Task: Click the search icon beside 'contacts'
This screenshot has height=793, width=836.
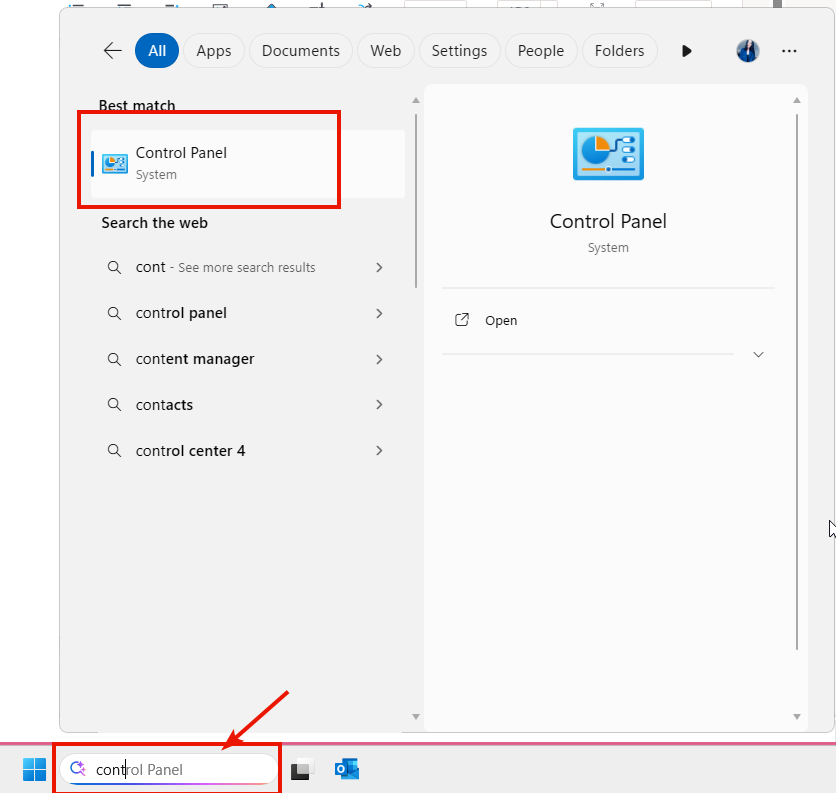Action: (114, 405)
